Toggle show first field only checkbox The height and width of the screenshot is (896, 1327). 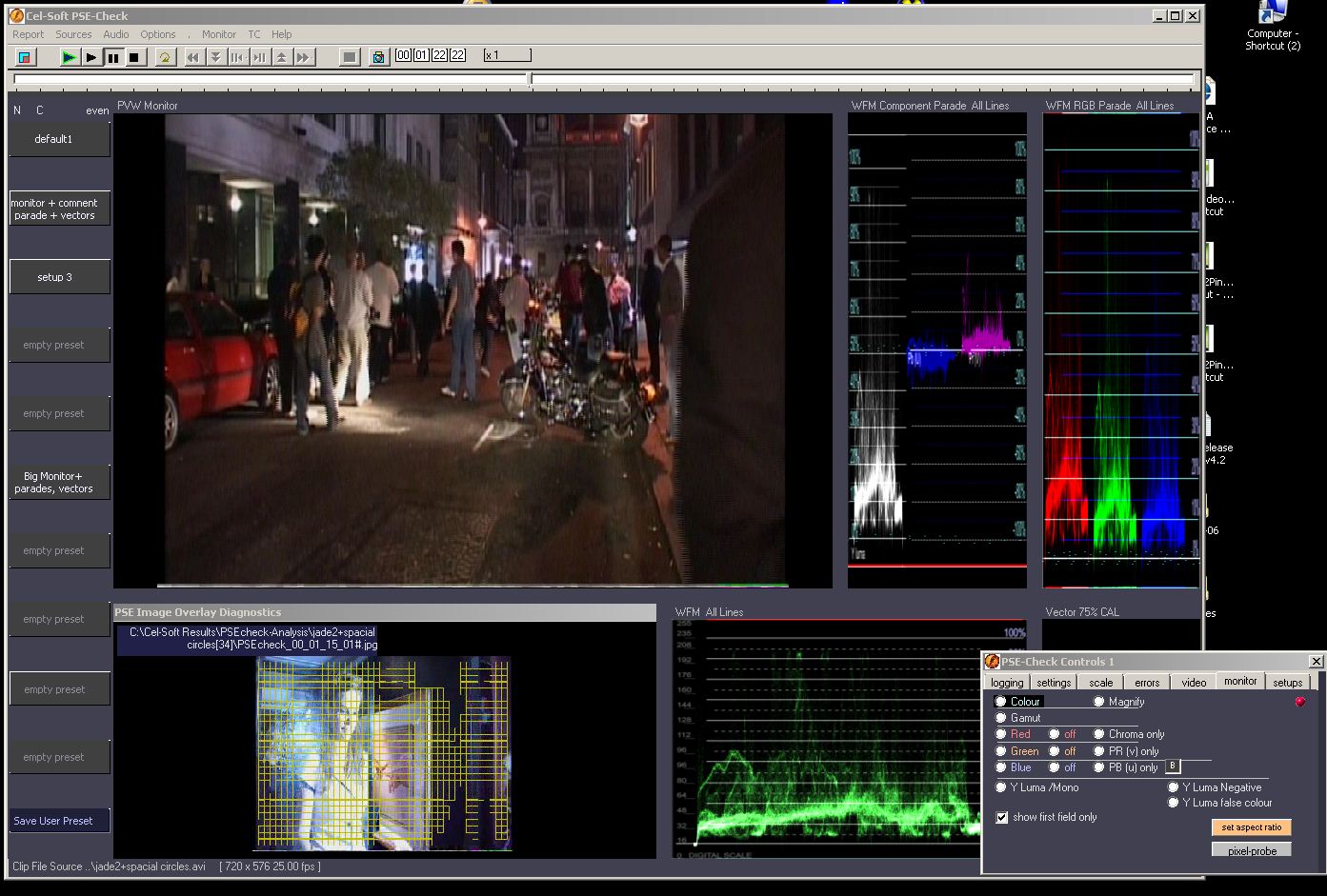coord(1002,817)
